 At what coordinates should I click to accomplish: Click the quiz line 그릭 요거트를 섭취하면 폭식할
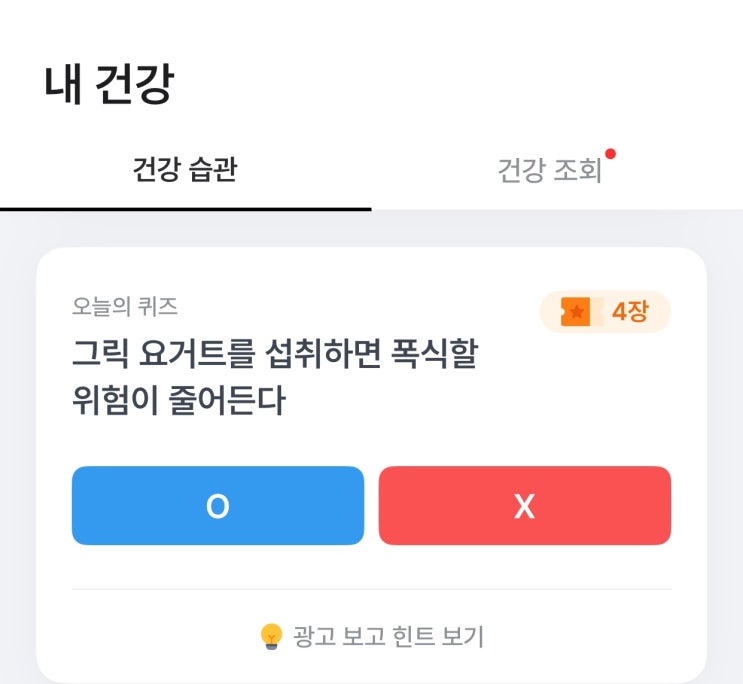click(x=274, y=354)
